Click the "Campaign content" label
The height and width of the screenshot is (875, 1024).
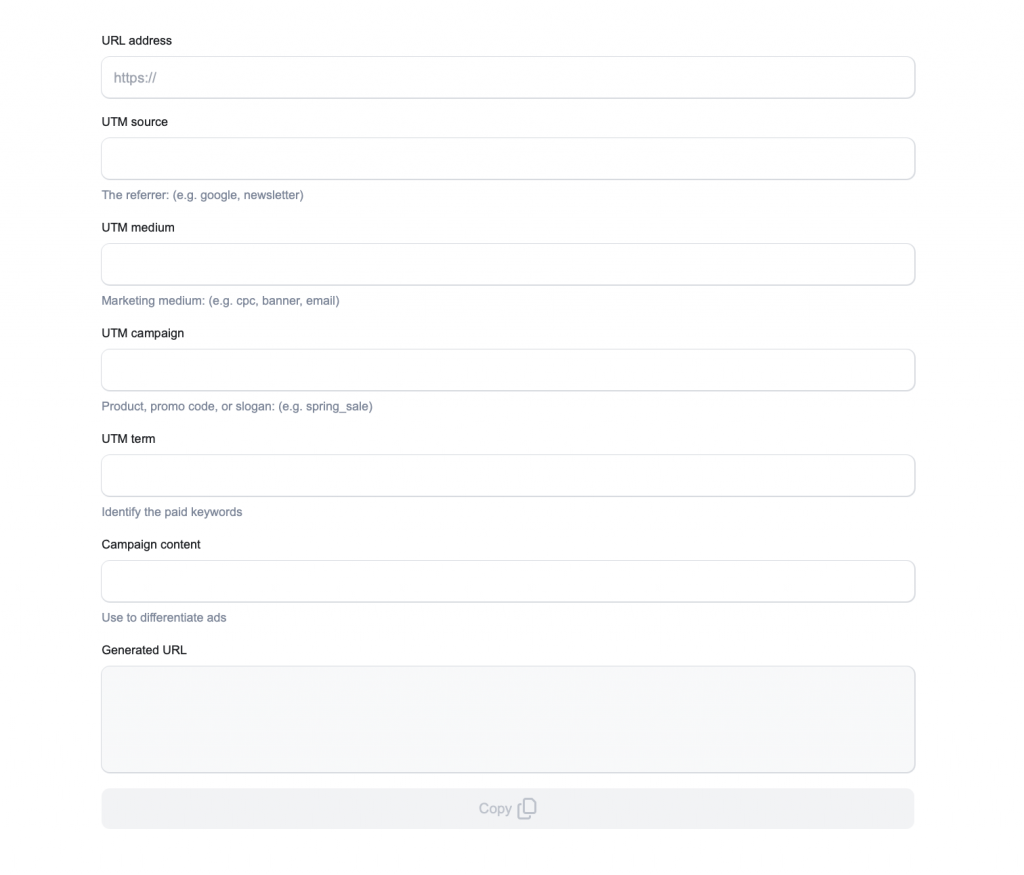pos(151,545)
